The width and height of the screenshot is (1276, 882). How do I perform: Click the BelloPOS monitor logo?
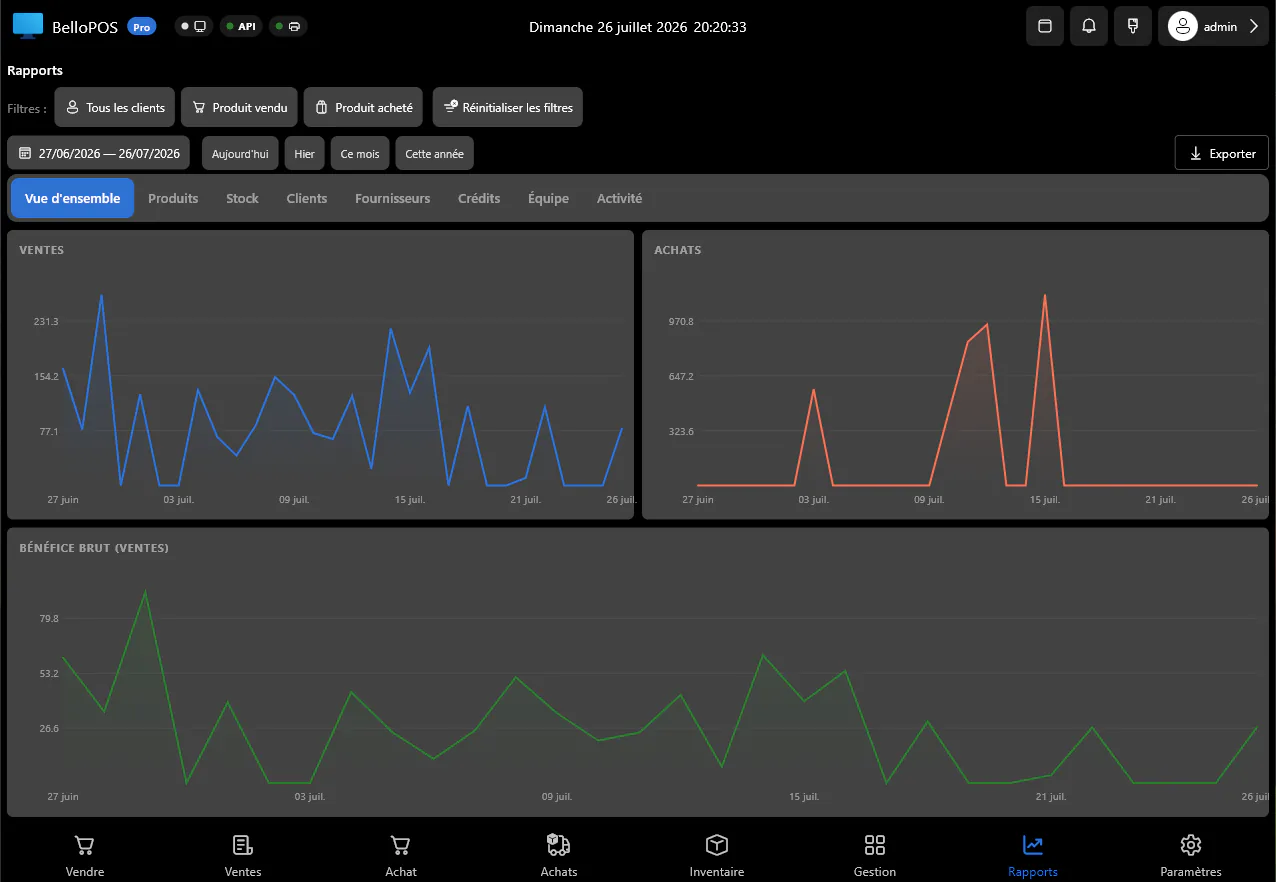28,26
